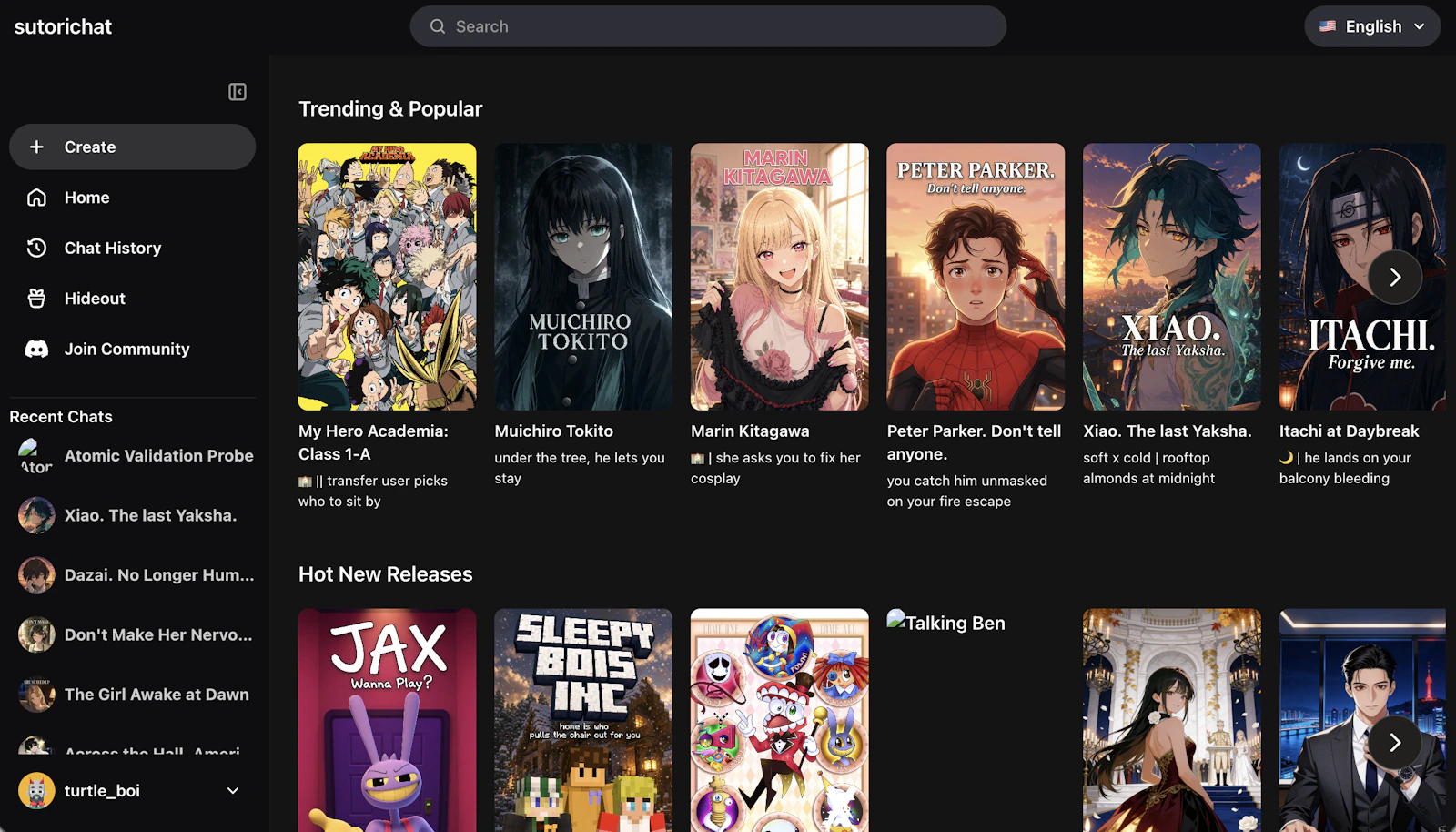Screen dimensions: 1456x832
Task: Click Xiao avatar in Recent Chats
Action: [x=36, y=515]
